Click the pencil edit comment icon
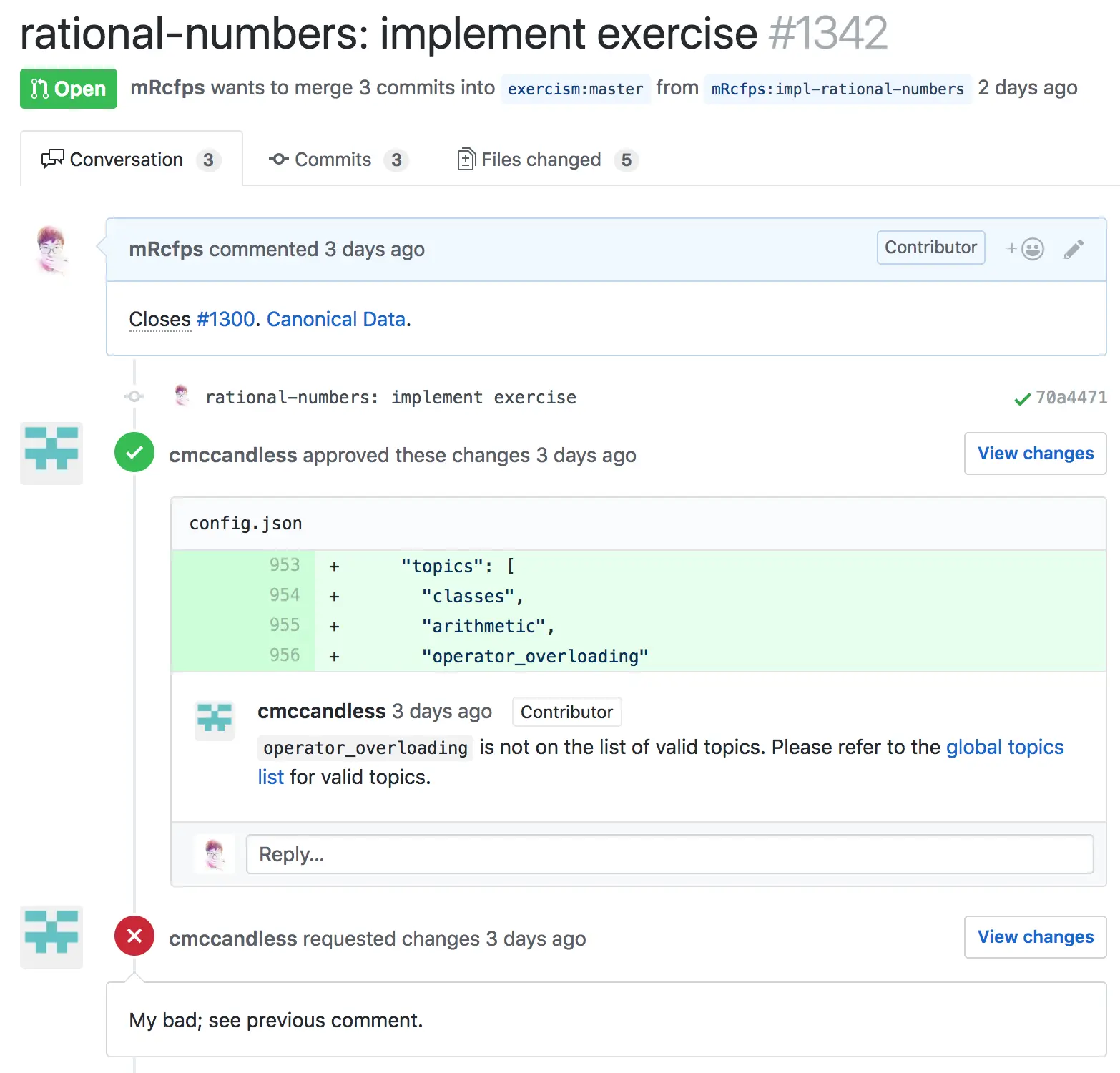Viewport: 1120px width, 1073px height. point(1073,249)
